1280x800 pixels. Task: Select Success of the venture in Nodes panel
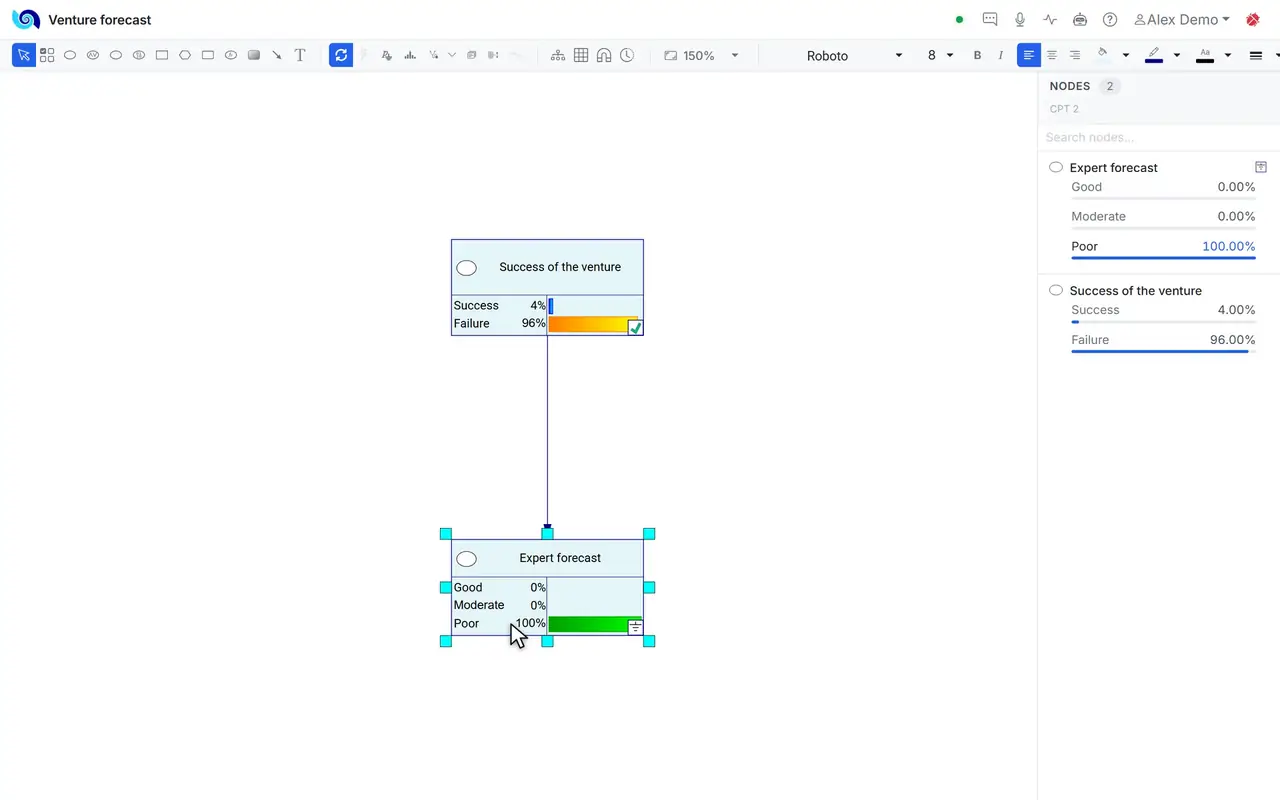pyautogui.click(x=1136, y=290)
